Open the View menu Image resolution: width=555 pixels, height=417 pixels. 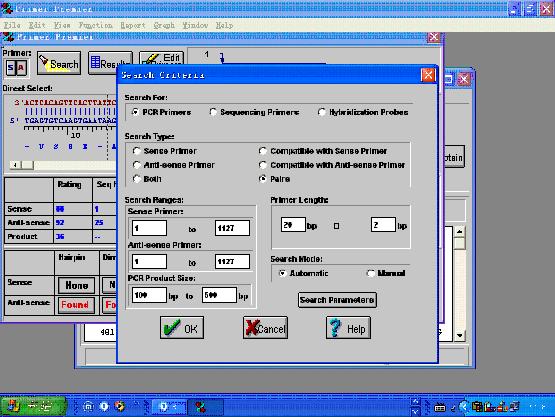(x=62, y=25)
